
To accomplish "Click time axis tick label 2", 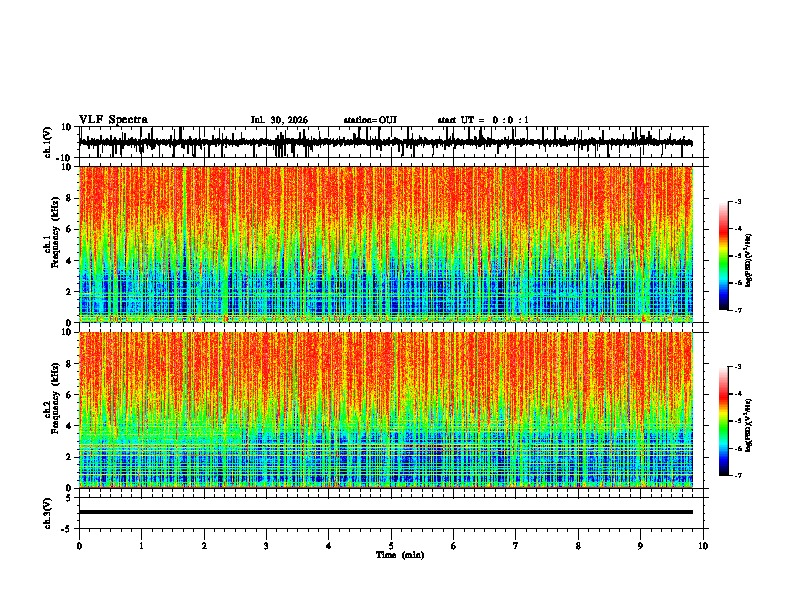I will point(204,545).
